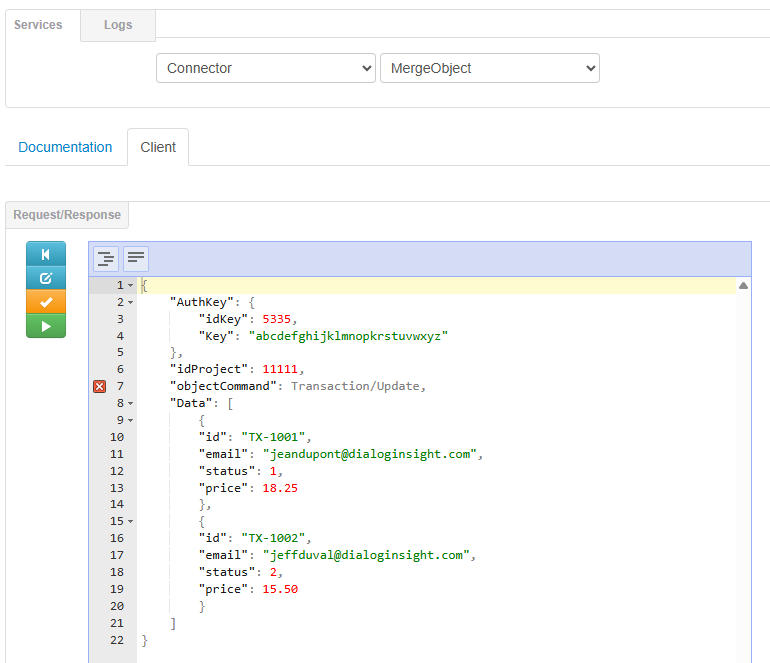Open the MergeObject dropdown

490,68
